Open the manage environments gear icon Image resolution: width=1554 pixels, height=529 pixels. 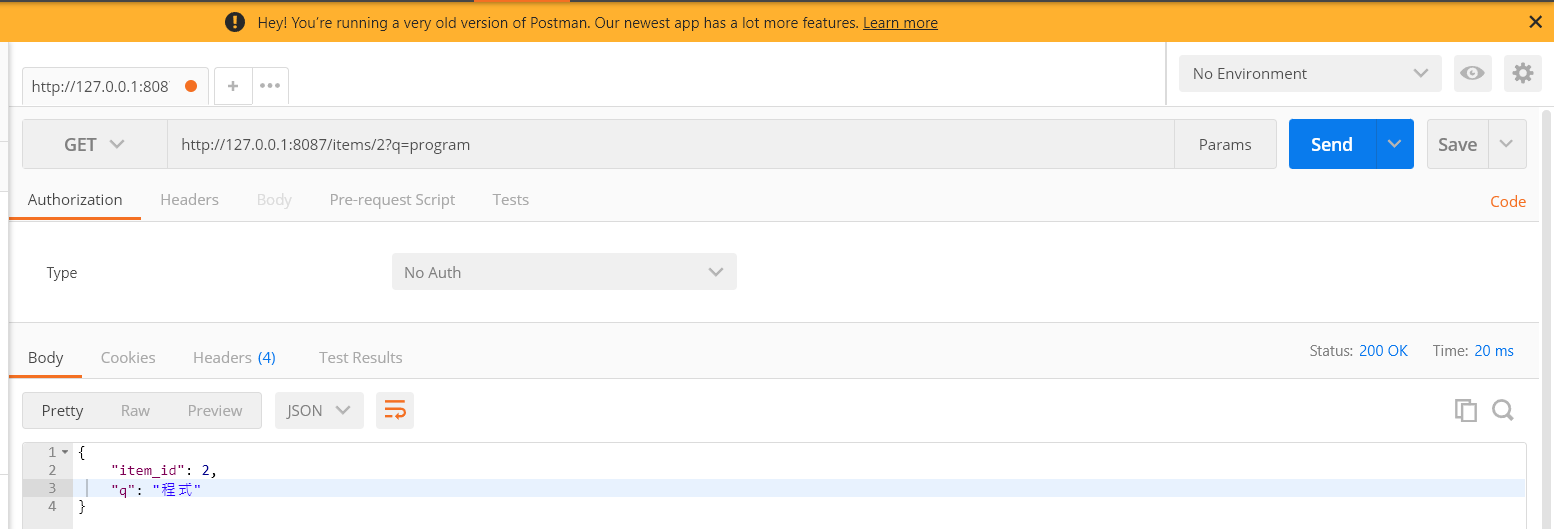(1523, 73)
